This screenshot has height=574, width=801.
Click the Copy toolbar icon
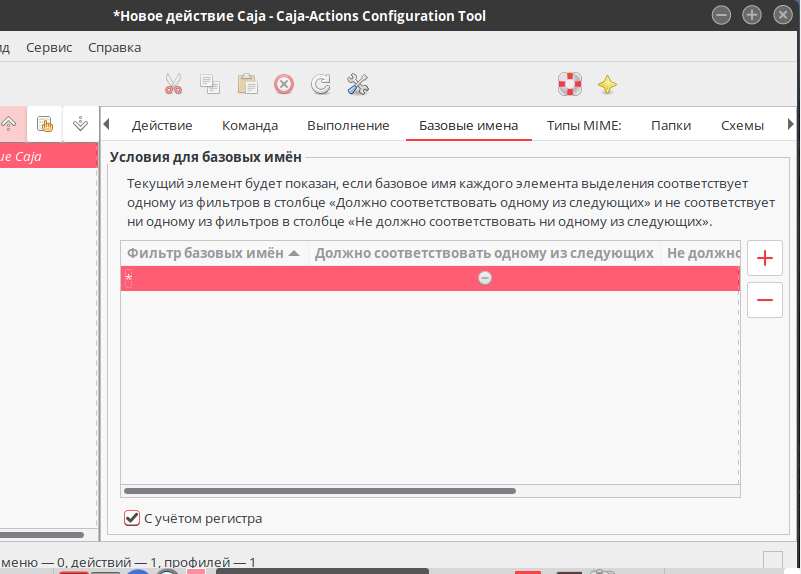[x=210, y=84]
